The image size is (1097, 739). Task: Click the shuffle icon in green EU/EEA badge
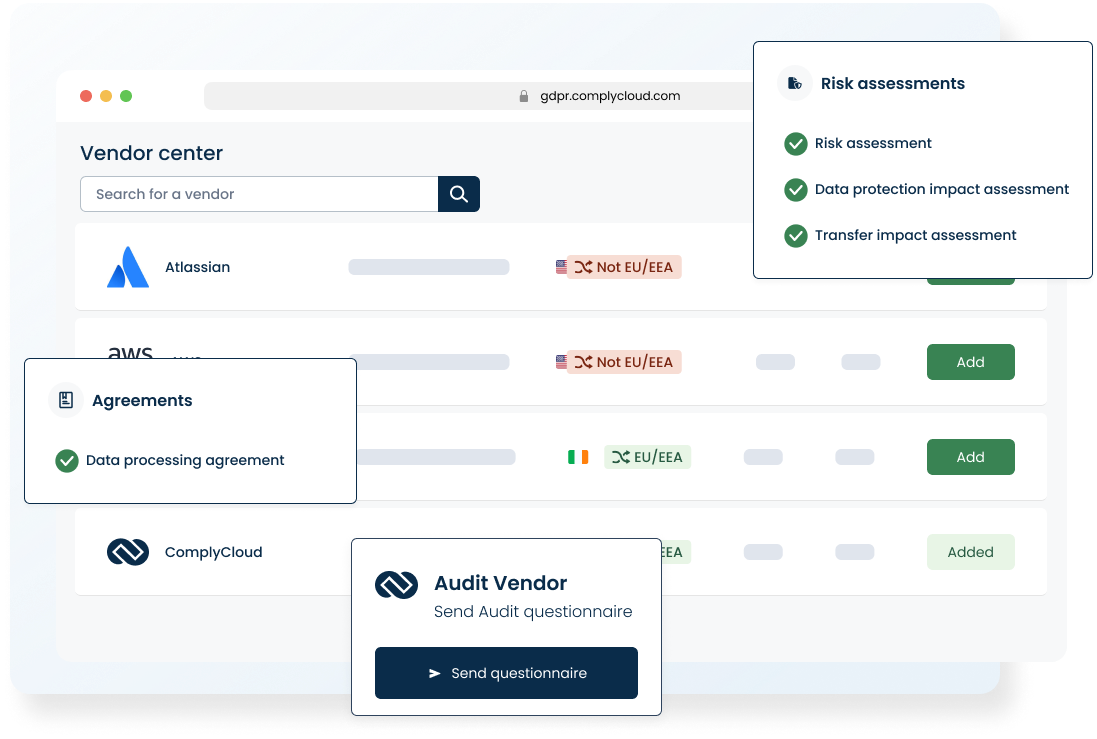click(x=621, y=457)
